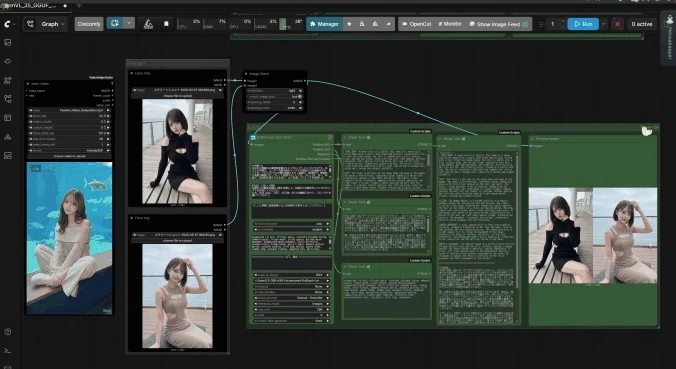Cancel the current run with the red X
The height and width of the screenshot is (369, 676).
(617, 24)
